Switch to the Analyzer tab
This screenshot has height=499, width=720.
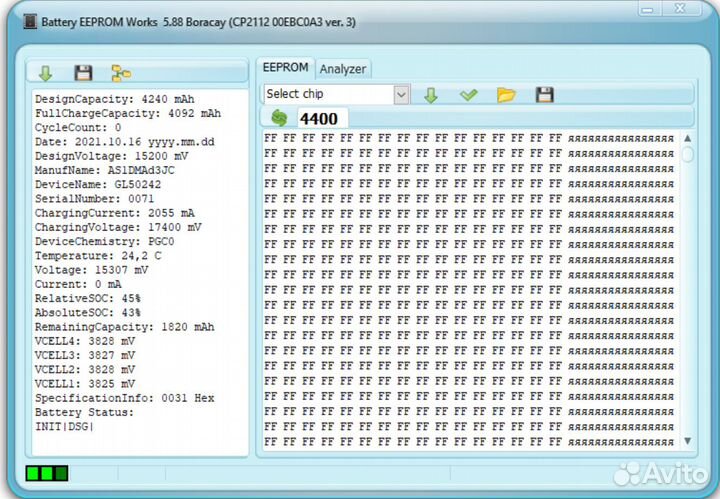343,69
